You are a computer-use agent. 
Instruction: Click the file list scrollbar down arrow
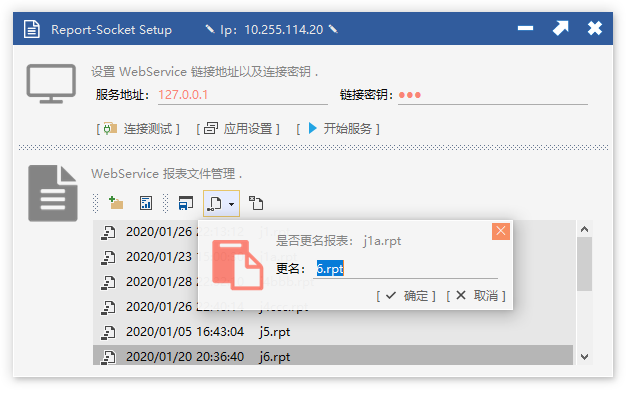tap(584, 357)
